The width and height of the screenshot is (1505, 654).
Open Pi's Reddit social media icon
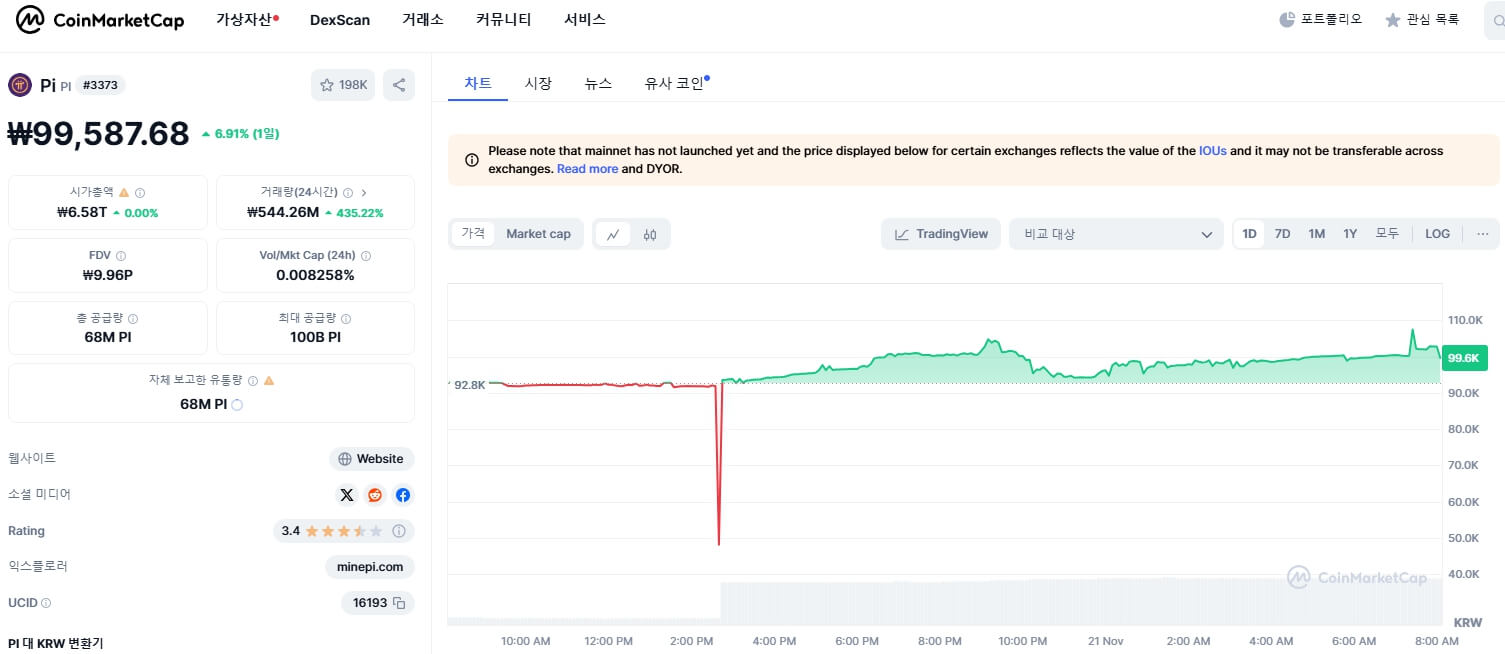pos(374,494)
